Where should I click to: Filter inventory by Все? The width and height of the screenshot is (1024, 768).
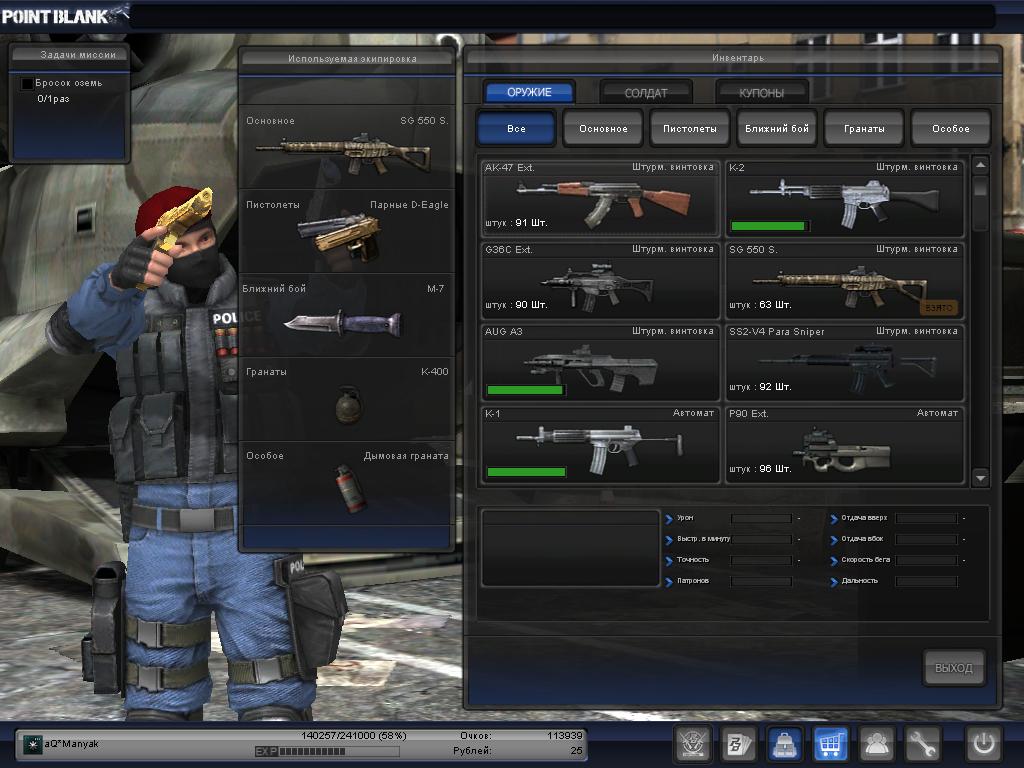click(516, 128)
